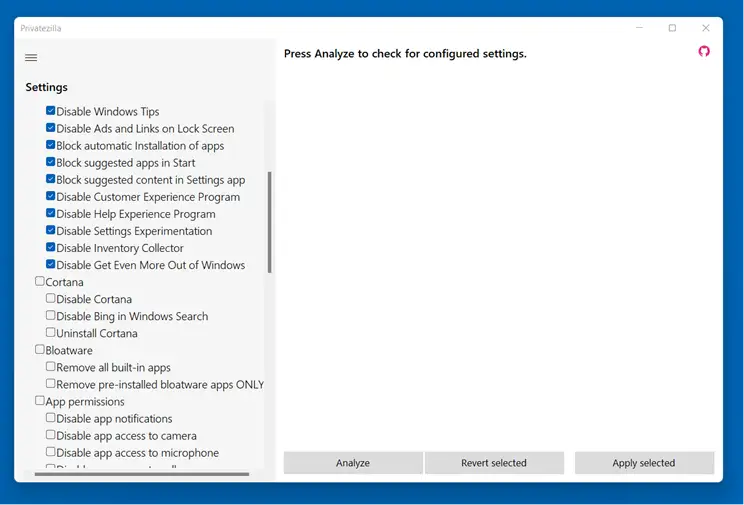Toggle Block suggested apps in Start

tap(51, 162)
